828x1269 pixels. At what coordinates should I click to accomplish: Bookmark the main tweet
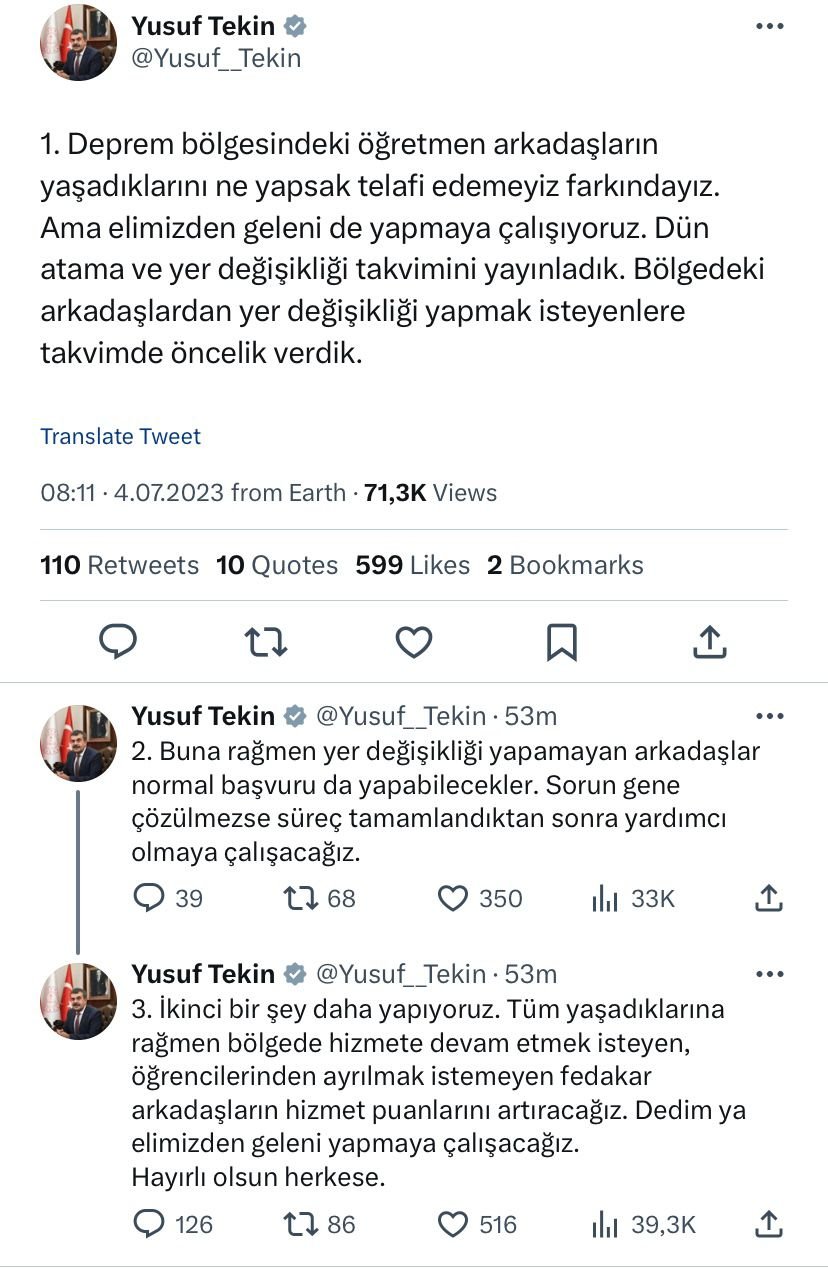click(x=561, y=642)
